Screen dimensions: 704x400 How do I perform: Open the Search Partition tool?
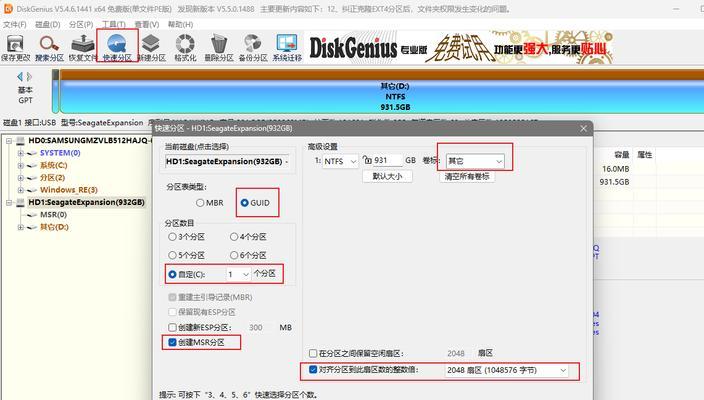click(x=49, y=48)
